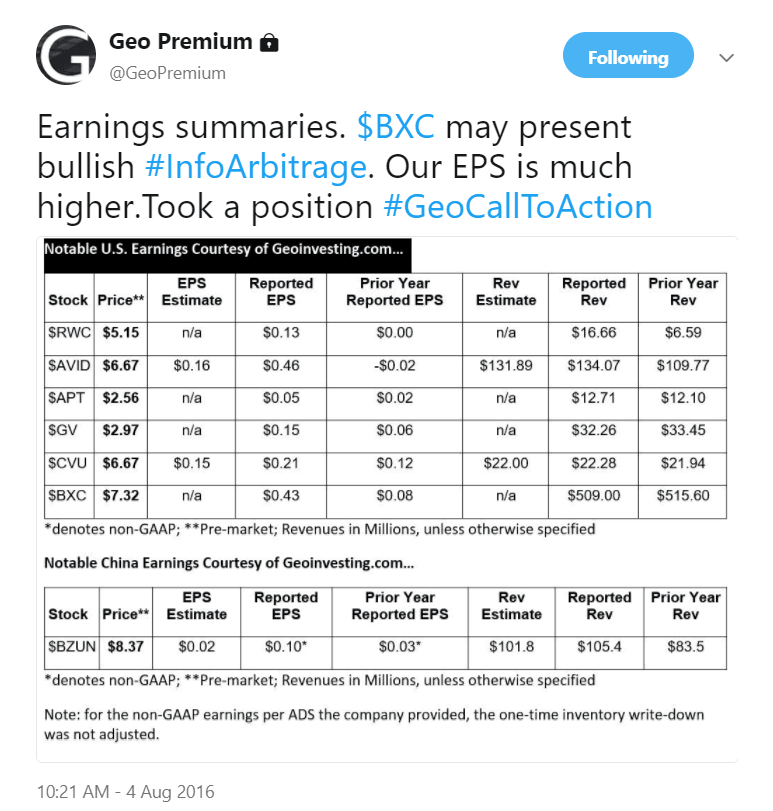773x811 pixels.
Task: Click the 10:21 AM - 4 Aug 2016 timestamp
Action: [126, 792]
